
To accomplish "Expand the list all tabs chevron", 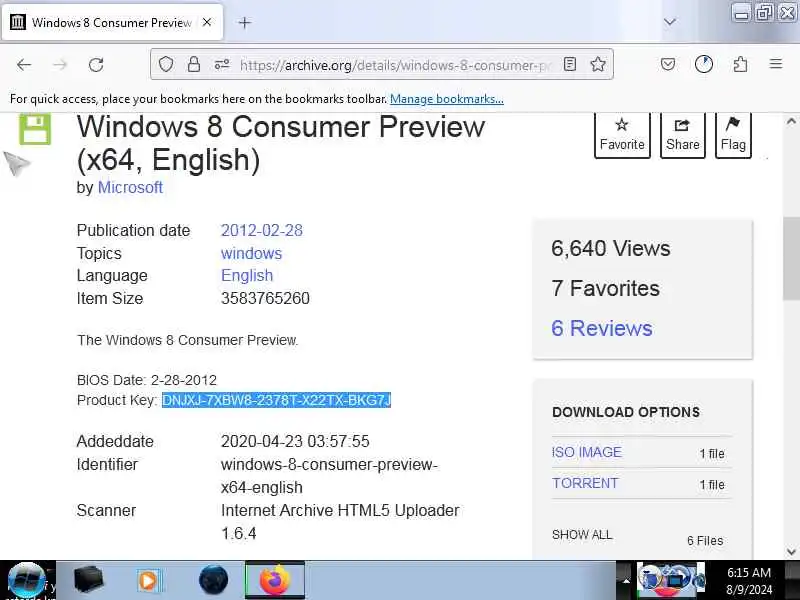I will click(x=670, y=22).
